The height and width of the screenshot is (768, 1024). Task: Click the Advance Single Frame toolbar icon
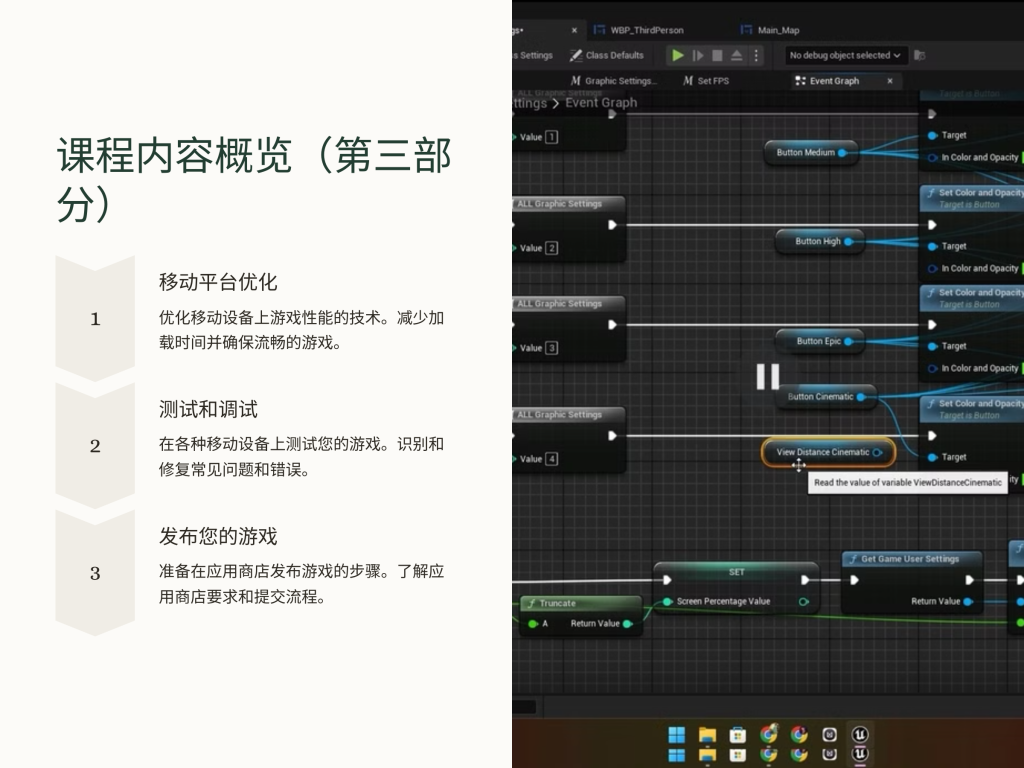point(697,56)
